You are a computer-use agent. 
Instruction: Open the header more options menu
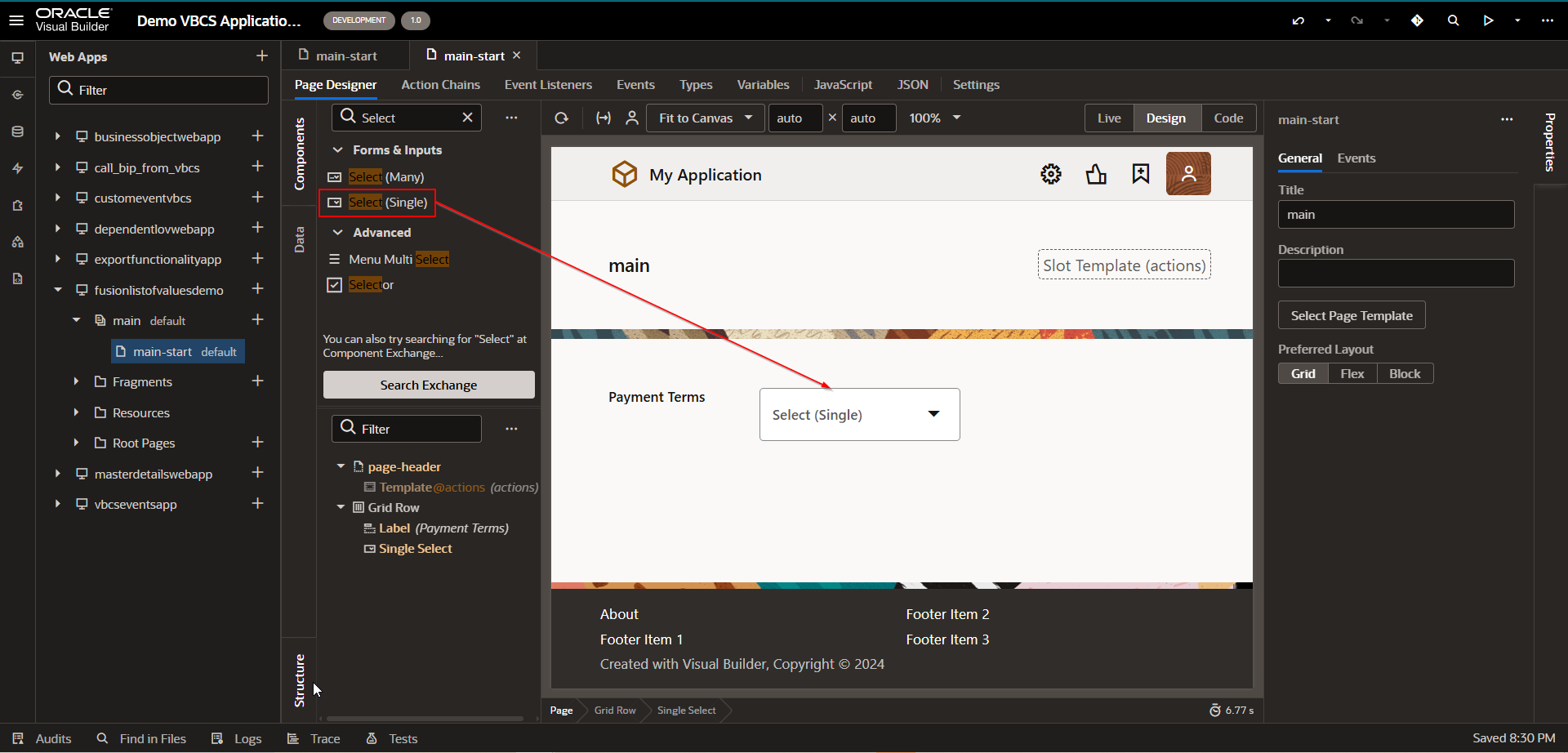pyautogui.click(x=1547, y=20)
